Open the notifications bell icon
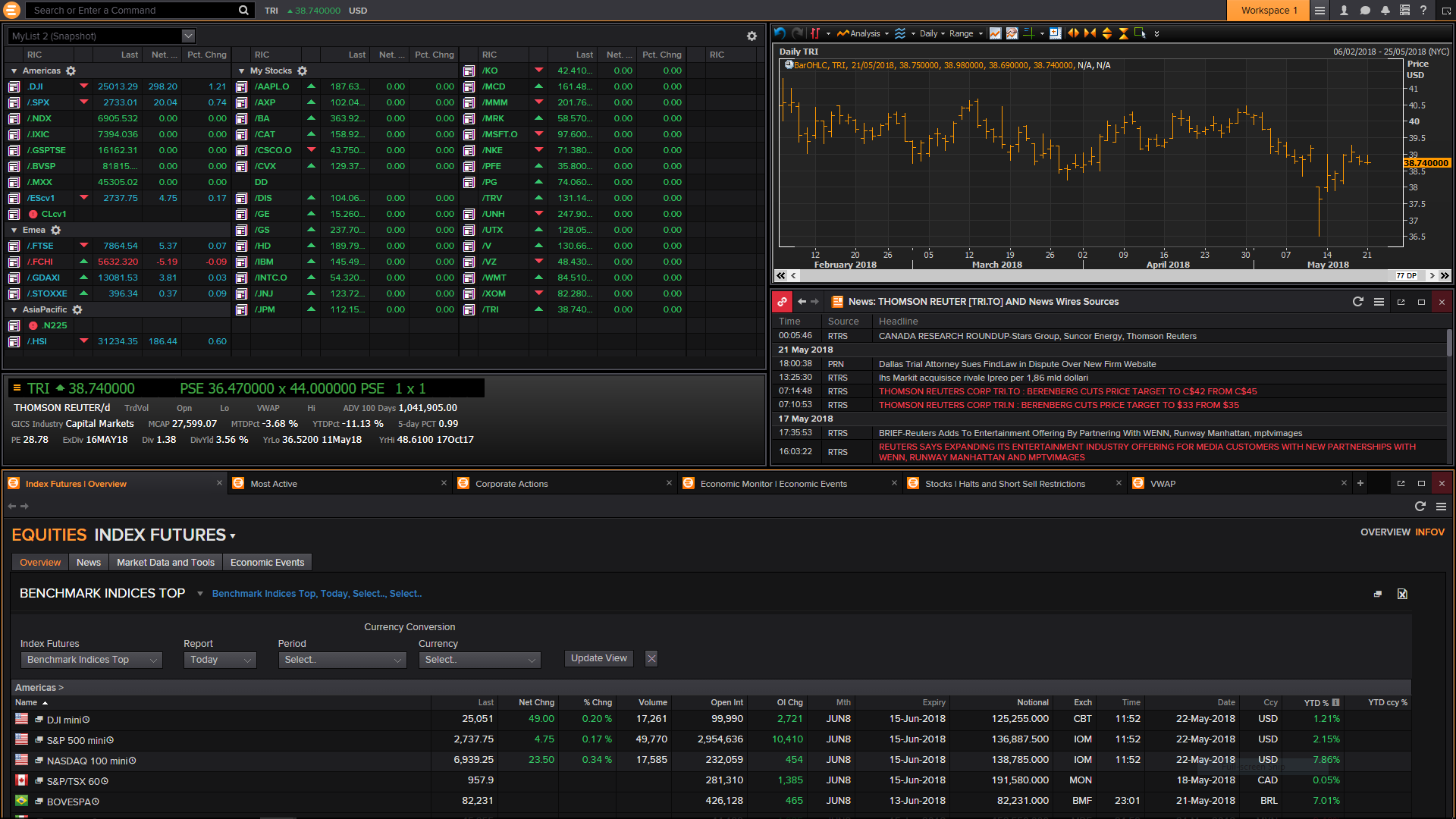Image resolution: width=1456 pixels, height=819 pixels. click(1385, 11)
